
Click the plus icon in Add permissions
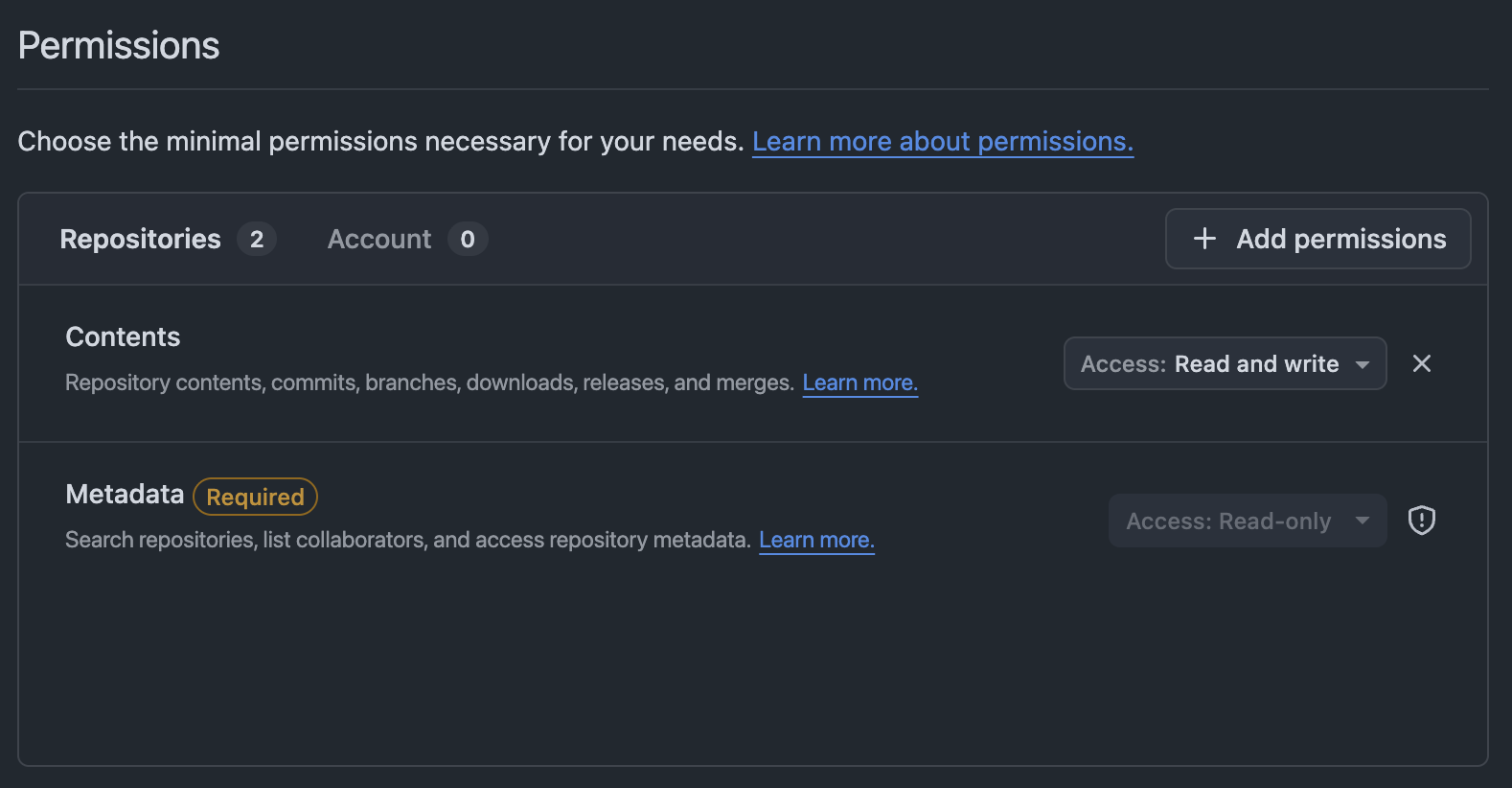[1204, 239]
